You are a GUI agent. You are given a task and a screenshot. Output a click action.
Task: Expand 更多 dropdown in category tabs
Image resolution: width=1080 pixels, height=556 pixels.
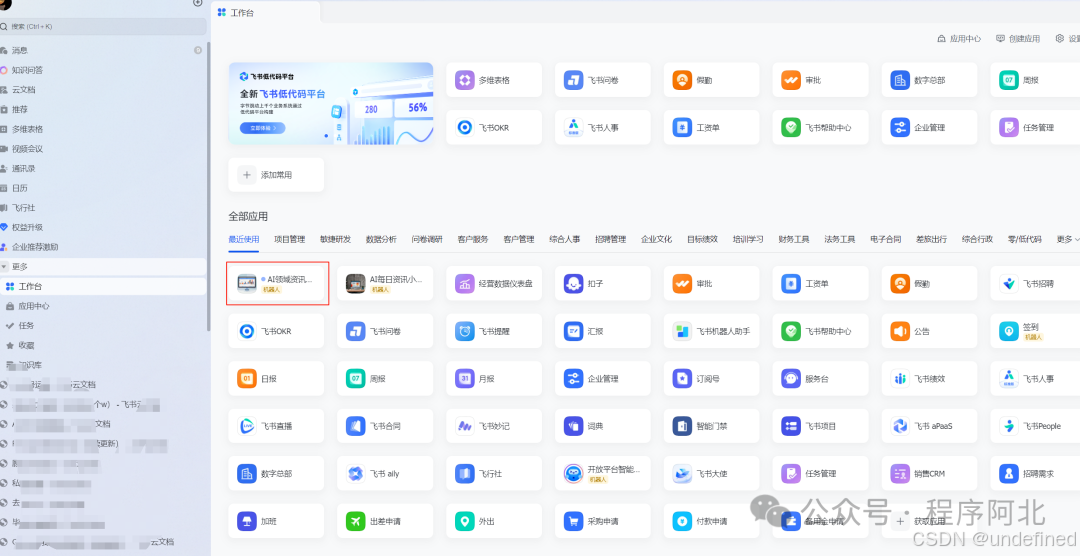click(x=1068, y=240)
